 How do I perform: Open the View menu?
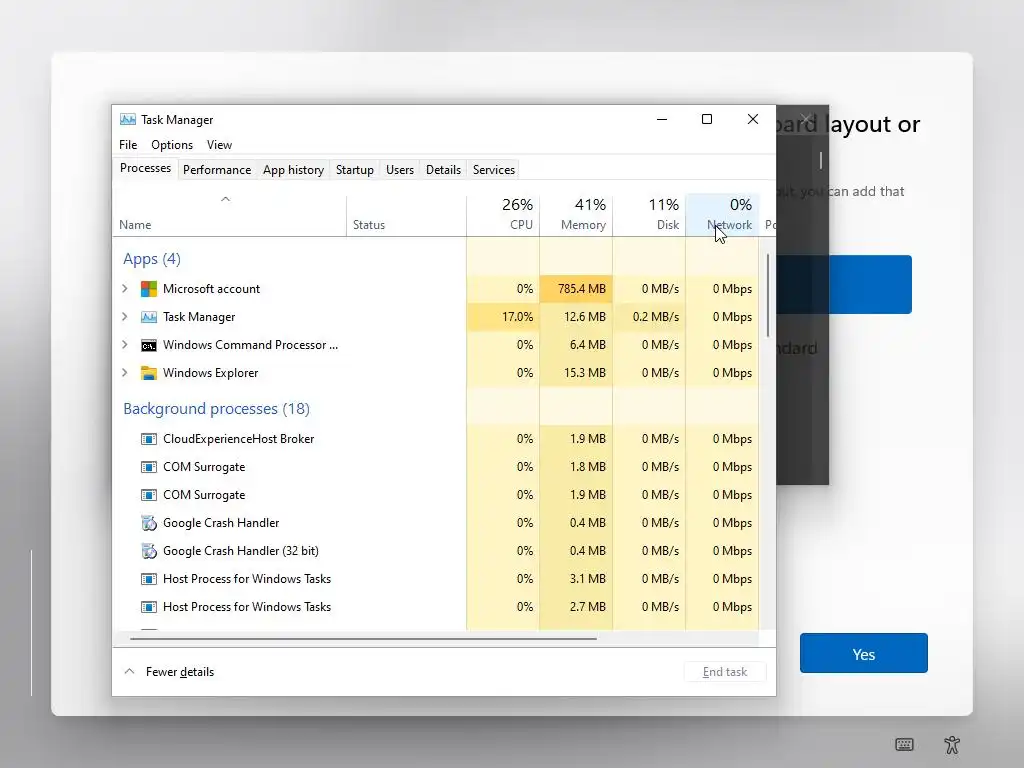click(x=219, y=145)
